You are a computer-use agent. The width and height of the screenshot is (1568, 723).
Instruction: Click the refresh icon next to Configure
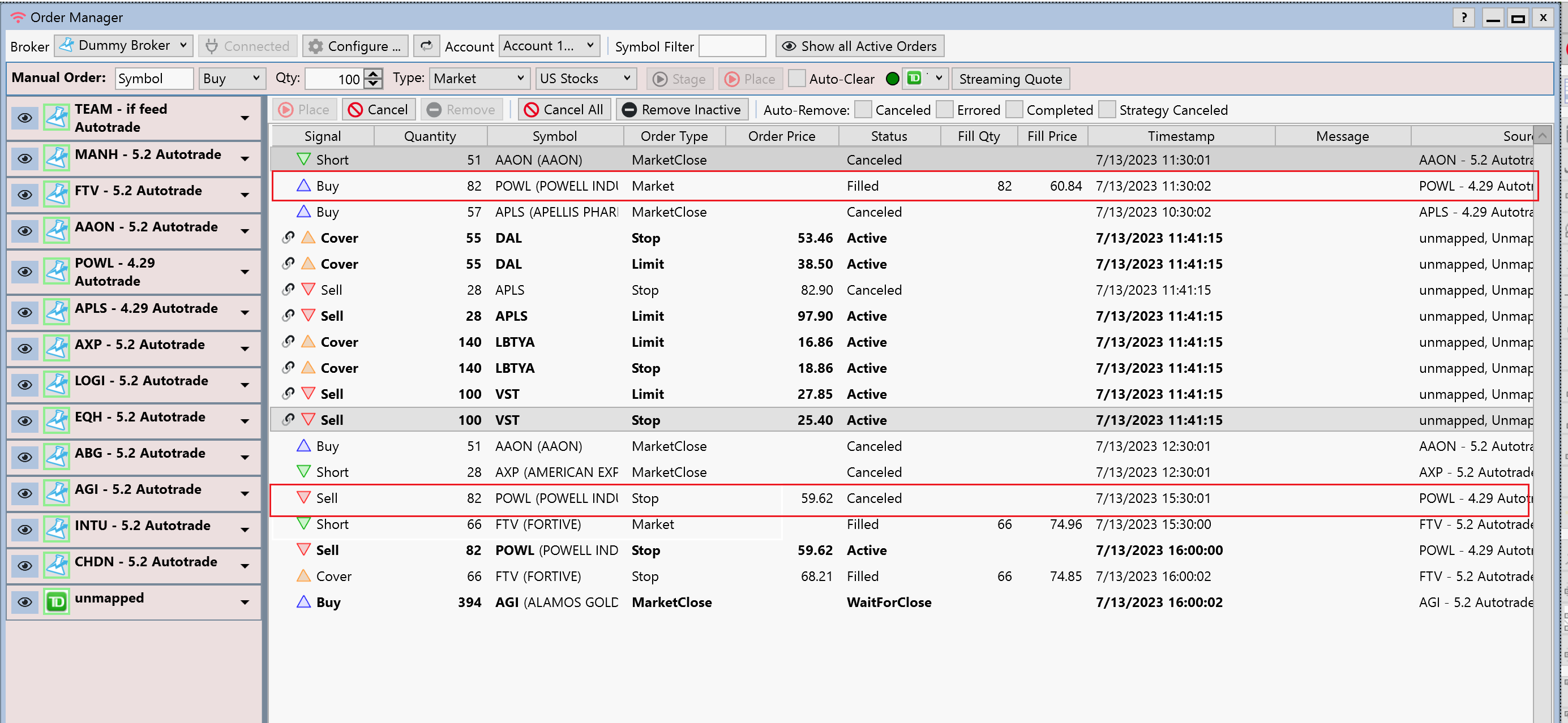pos(427,46)
